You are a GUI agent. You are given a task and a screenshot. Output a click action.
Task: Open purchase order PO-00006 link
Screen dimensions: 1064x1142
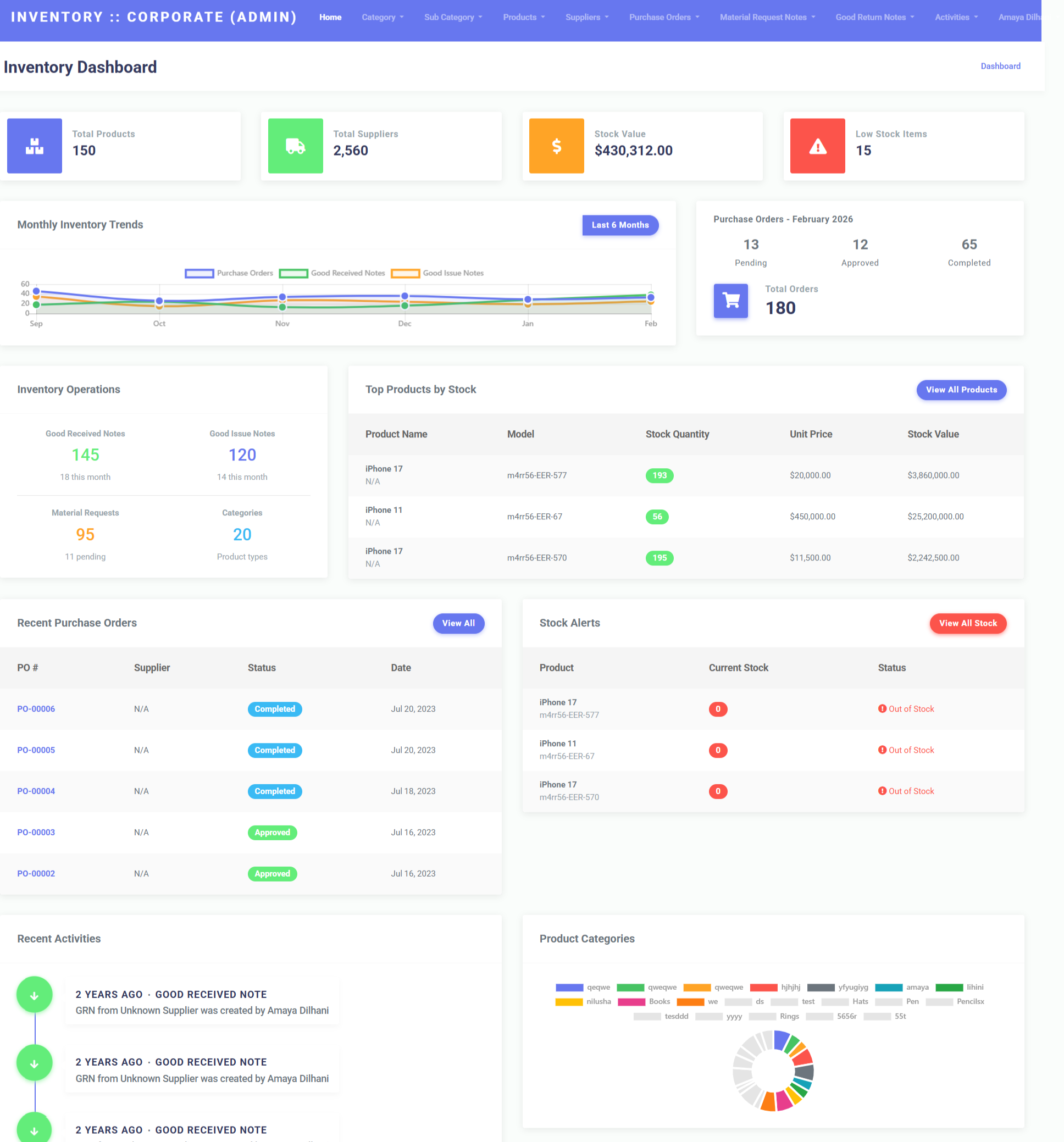[36, 709]
